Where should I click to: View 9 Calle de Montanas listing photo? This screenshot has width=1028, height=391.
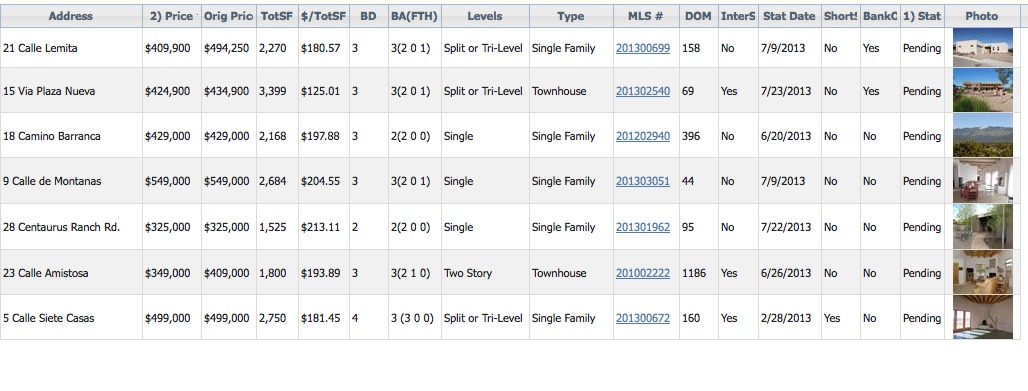[982, 181]
